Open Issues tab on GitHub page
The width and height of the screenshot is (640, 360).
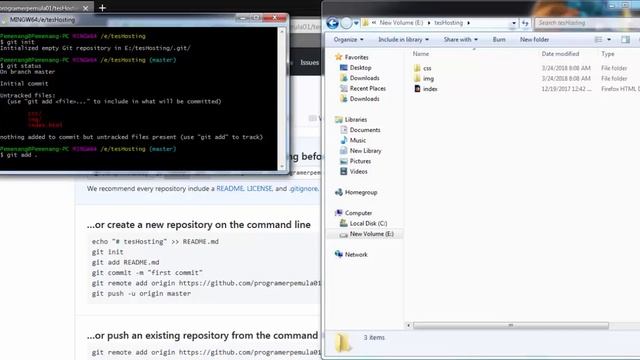[x=309, y=62]
